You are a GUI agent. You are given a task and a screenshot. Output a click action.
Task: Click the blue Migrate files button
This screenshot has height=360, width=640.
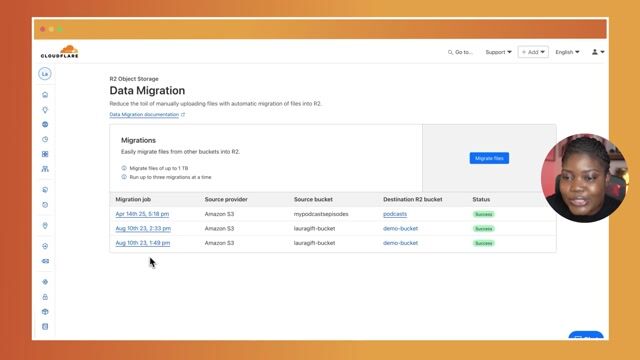489,158
